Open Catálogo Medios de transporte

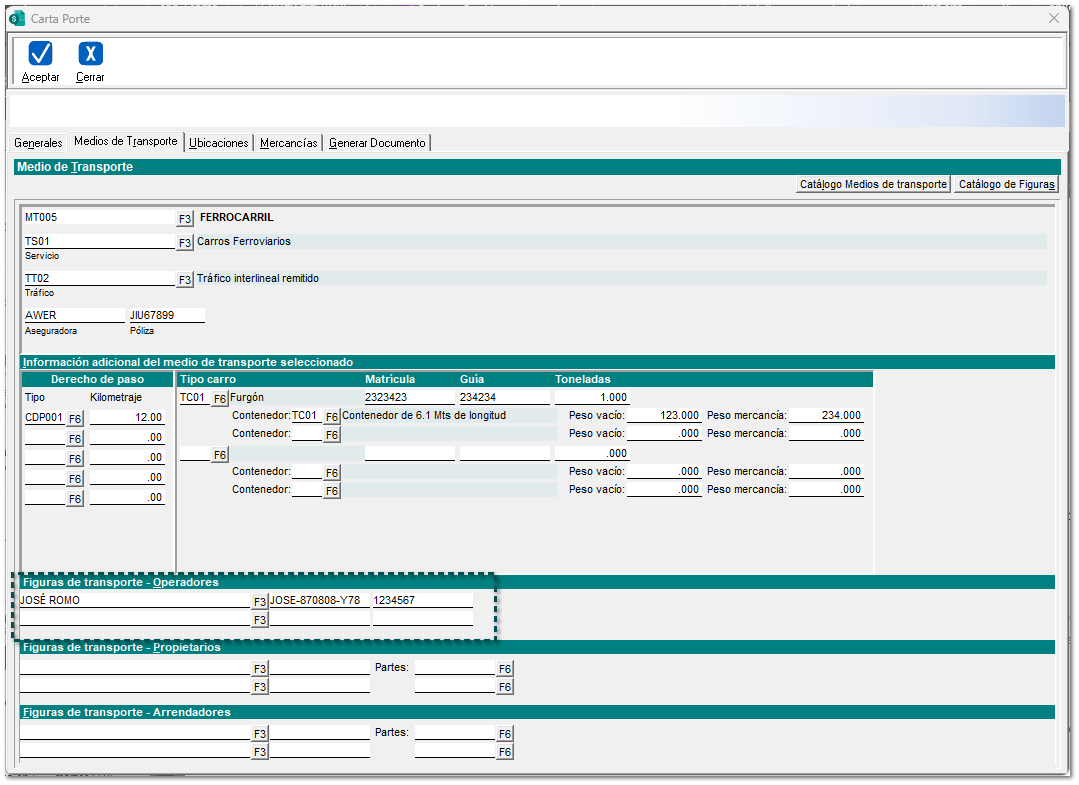tap(873, 184)
